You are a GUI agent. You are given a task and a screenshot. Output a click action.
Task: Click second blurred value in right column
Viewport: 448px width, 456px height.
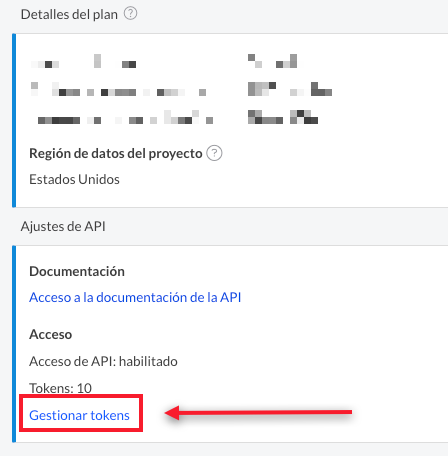click(x=290, y=89)
